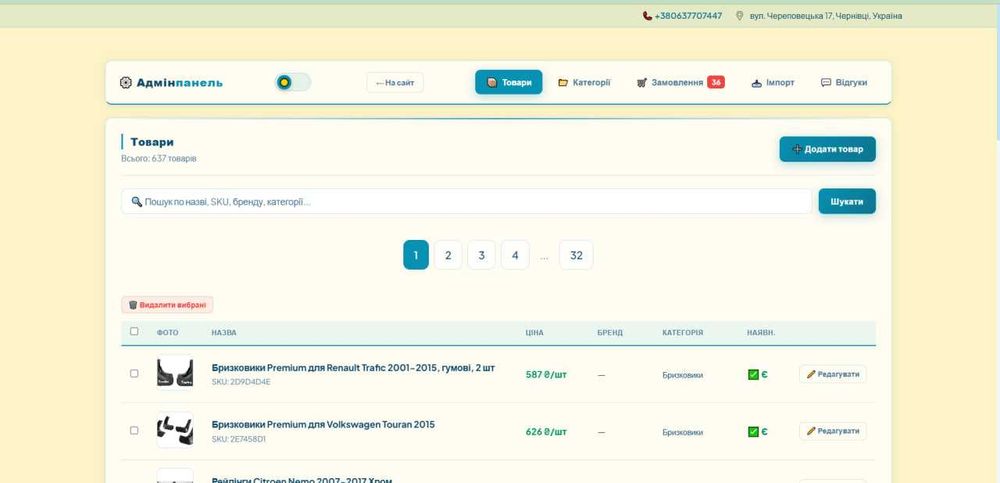This screenshot has height=483, width=1000.
Task: Click Бризковики category in Renault row
Action: pos(682,375)
